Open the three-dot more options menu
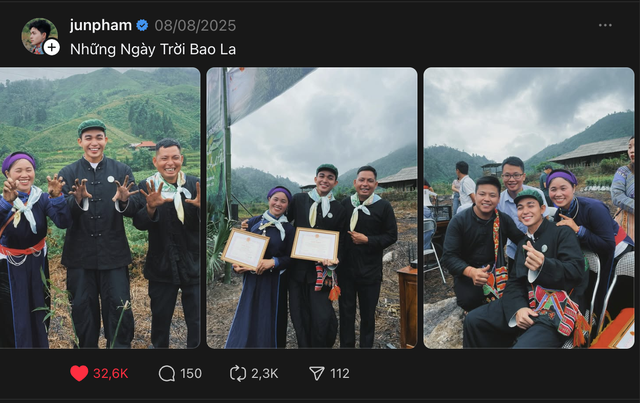 pyautogui.click(x=605, y=25)
